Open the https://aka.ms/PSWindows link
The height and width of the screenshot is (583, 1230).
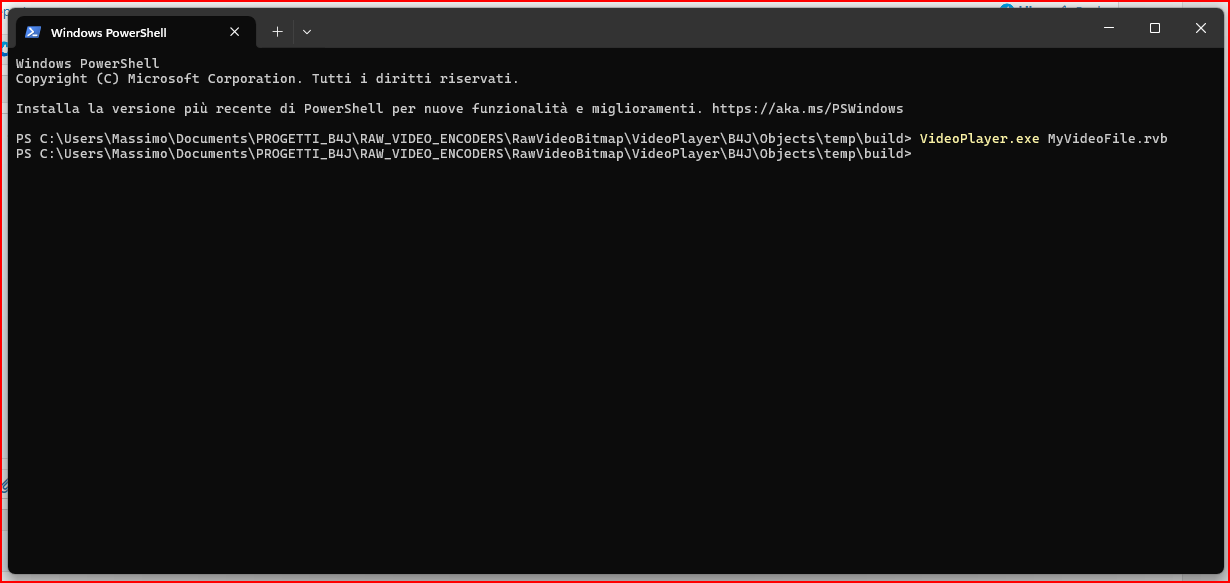pos(807,108)
